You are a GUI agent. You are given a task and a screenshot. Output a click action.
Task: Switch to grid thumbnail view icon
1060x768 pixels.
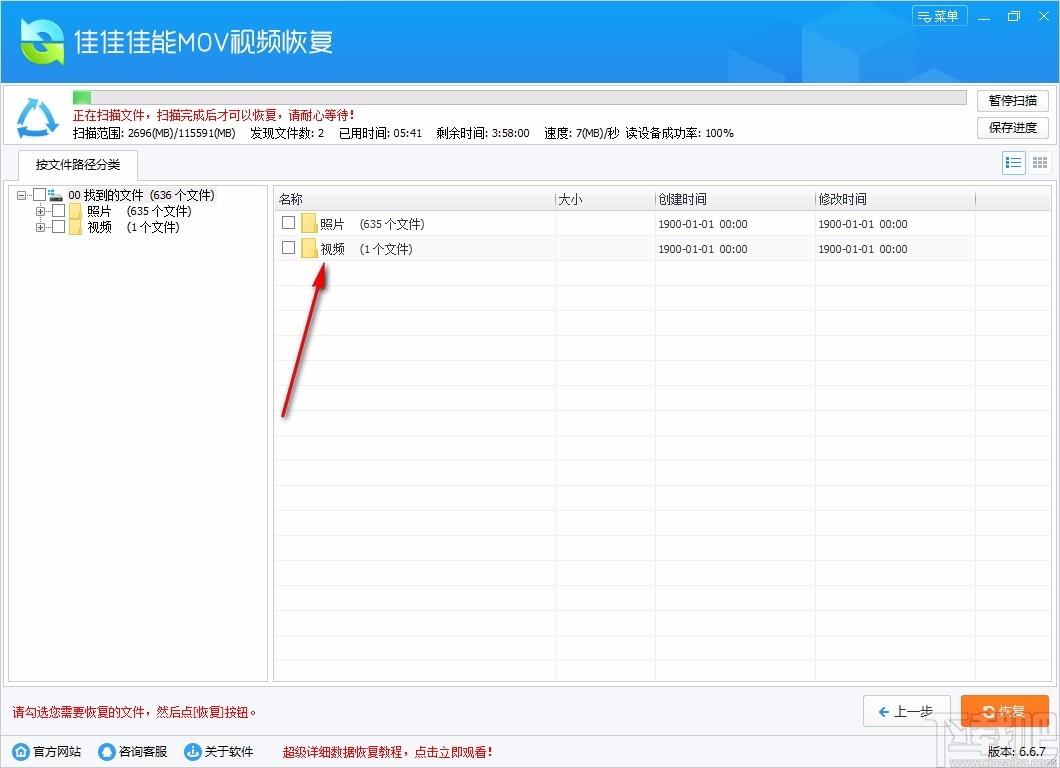click(1040, 162)
